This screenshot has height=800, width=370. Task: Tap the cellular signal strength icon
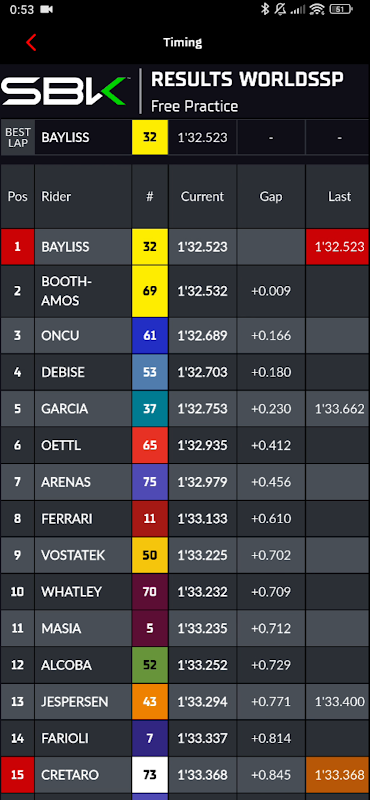[x=297, y=10]
